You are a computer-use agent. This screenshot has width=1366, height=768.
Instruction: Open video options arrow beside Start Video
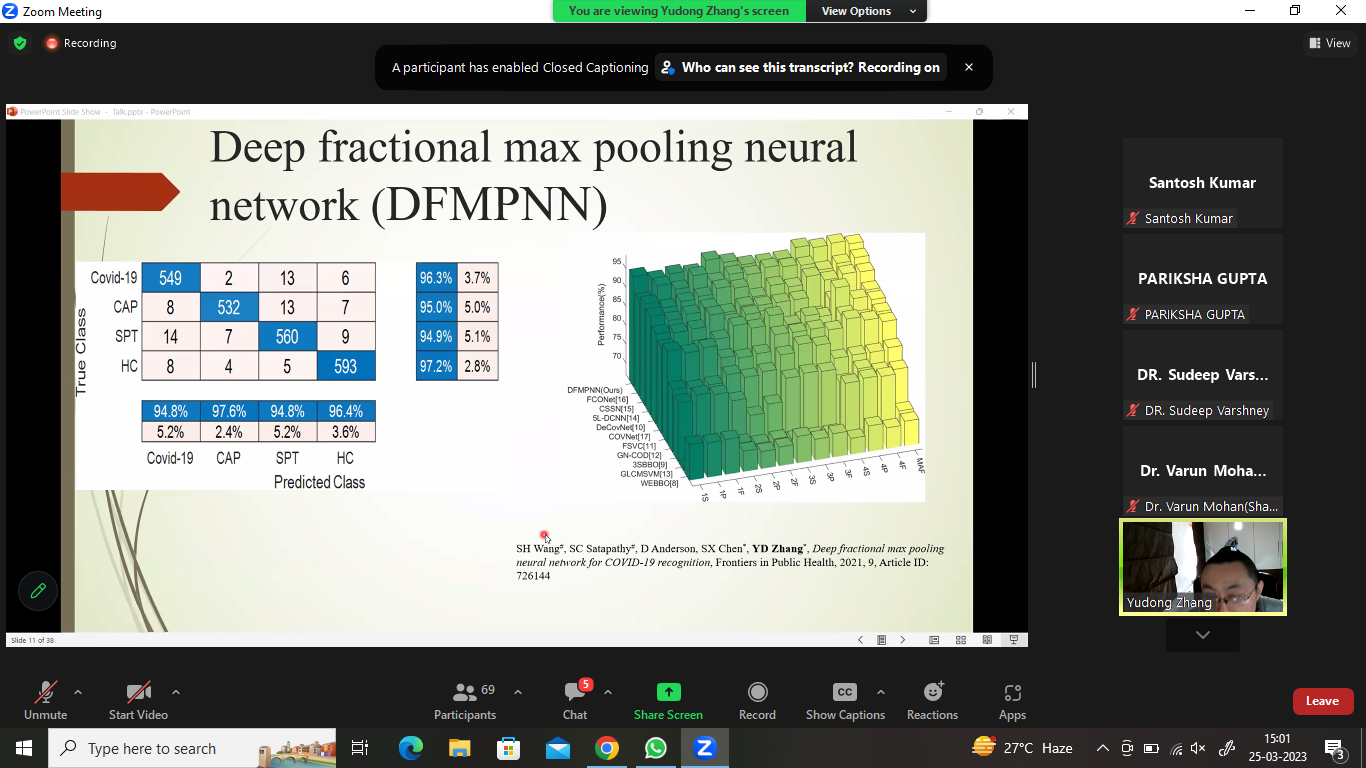coord(176,692)
